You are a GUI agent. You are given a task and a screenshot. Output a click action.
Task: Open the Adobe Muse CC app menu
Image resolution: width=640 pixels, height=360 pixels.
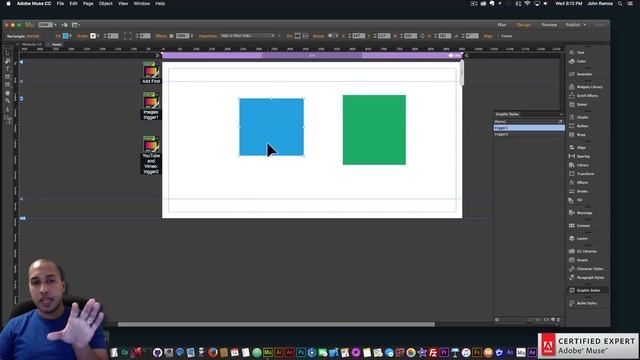click(34, 3)
